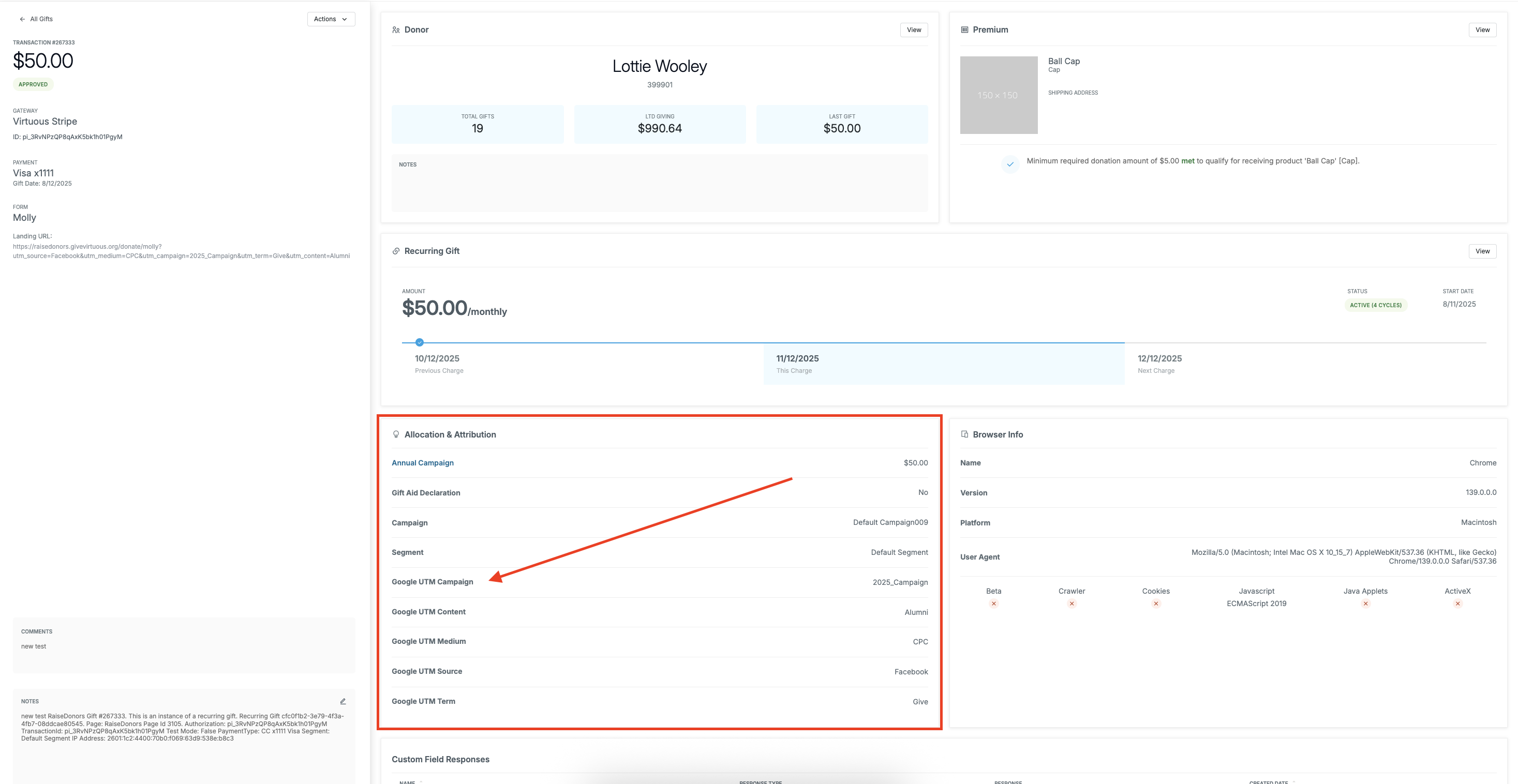Screen dimensions: 1518x784
Task: Open the landing URL link
Action: [x=182, y=251]
